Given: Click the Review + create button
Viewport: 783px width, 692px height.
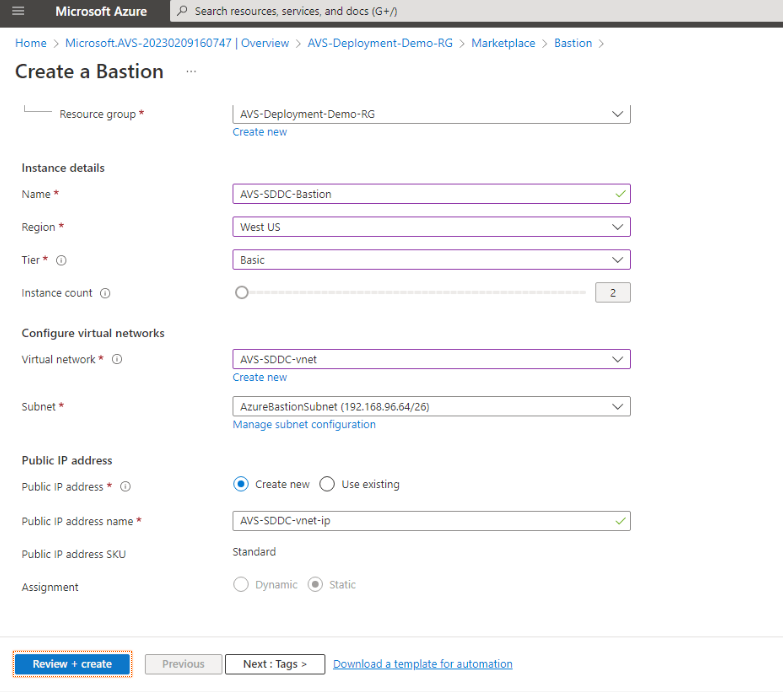Looking at the screenshot, I should click(72, 664).
